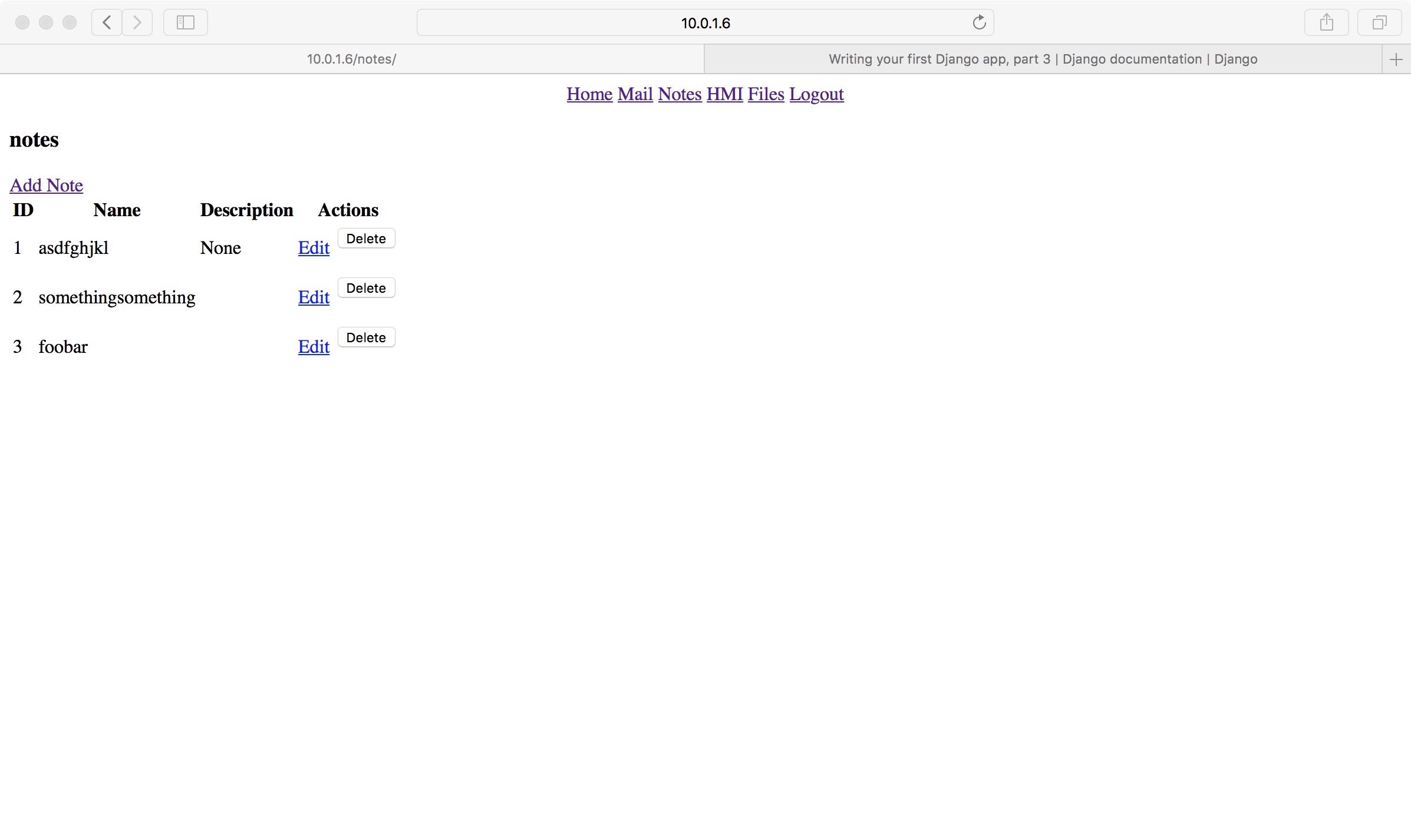This screenshot has width=1411, height=840.
Task: Click the ID column header
Action: click(23, 210)
